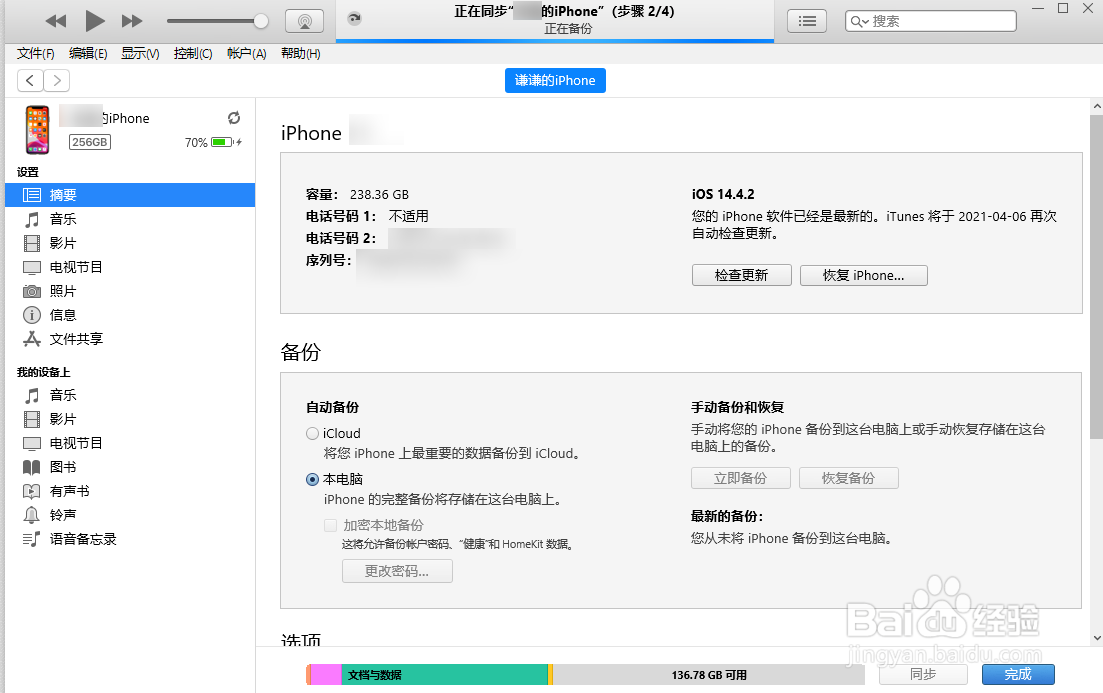Select 影片 under 设置
Screen dimensions: 1103x693
130,243
